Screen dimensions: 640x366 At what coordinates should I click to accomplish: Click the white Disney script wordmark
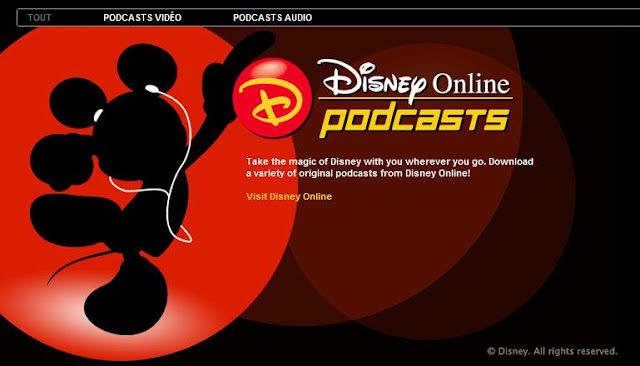(x=372, y=81)
